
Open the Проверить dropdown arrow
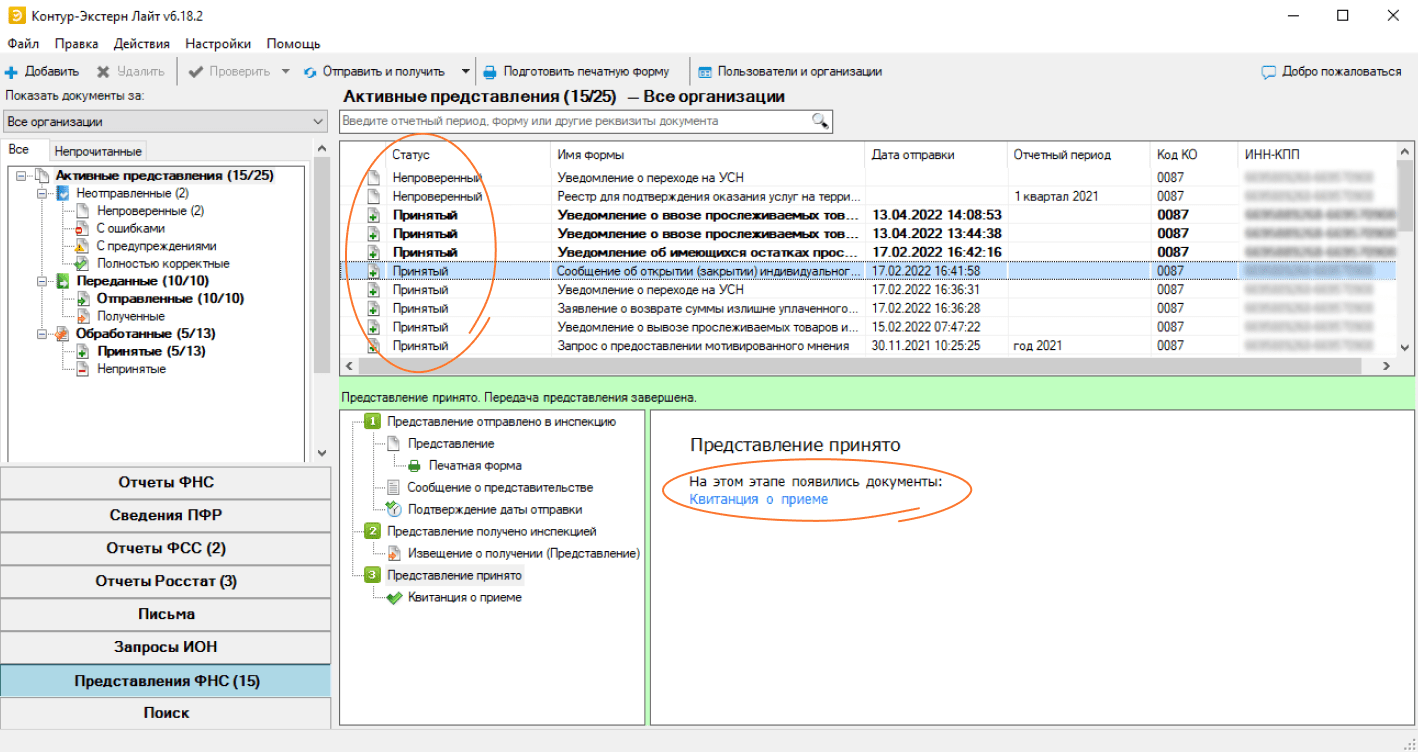[x=285, y=72]
